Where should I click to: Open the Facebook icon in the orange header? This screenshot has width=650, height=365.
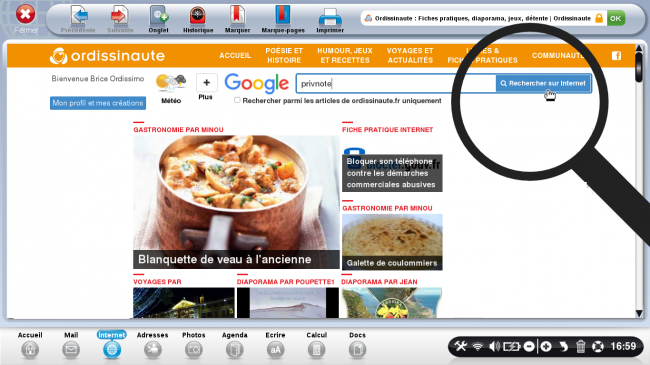(x=616, y=56)
